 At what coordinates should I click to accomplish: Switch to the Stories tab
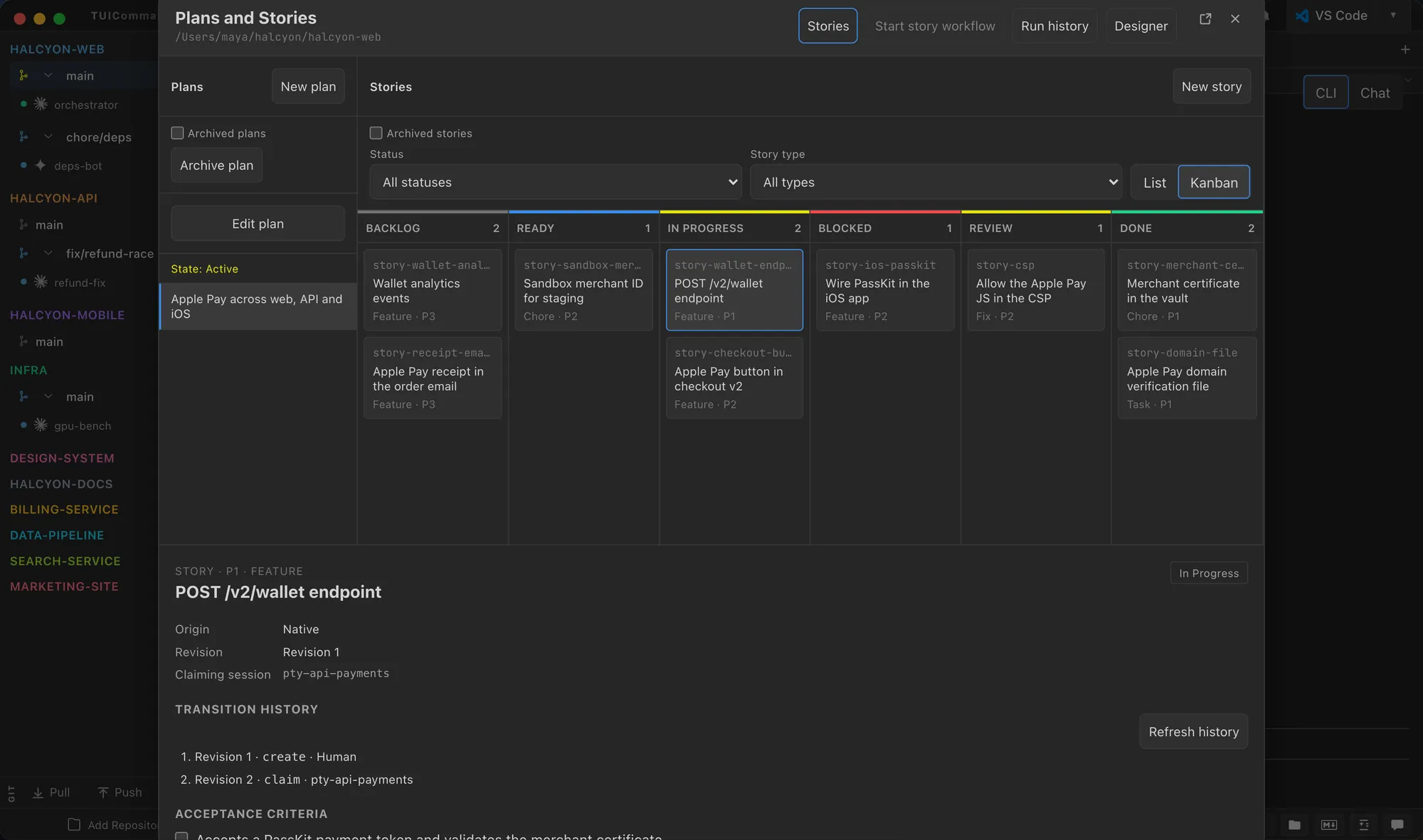click(827, 26)
